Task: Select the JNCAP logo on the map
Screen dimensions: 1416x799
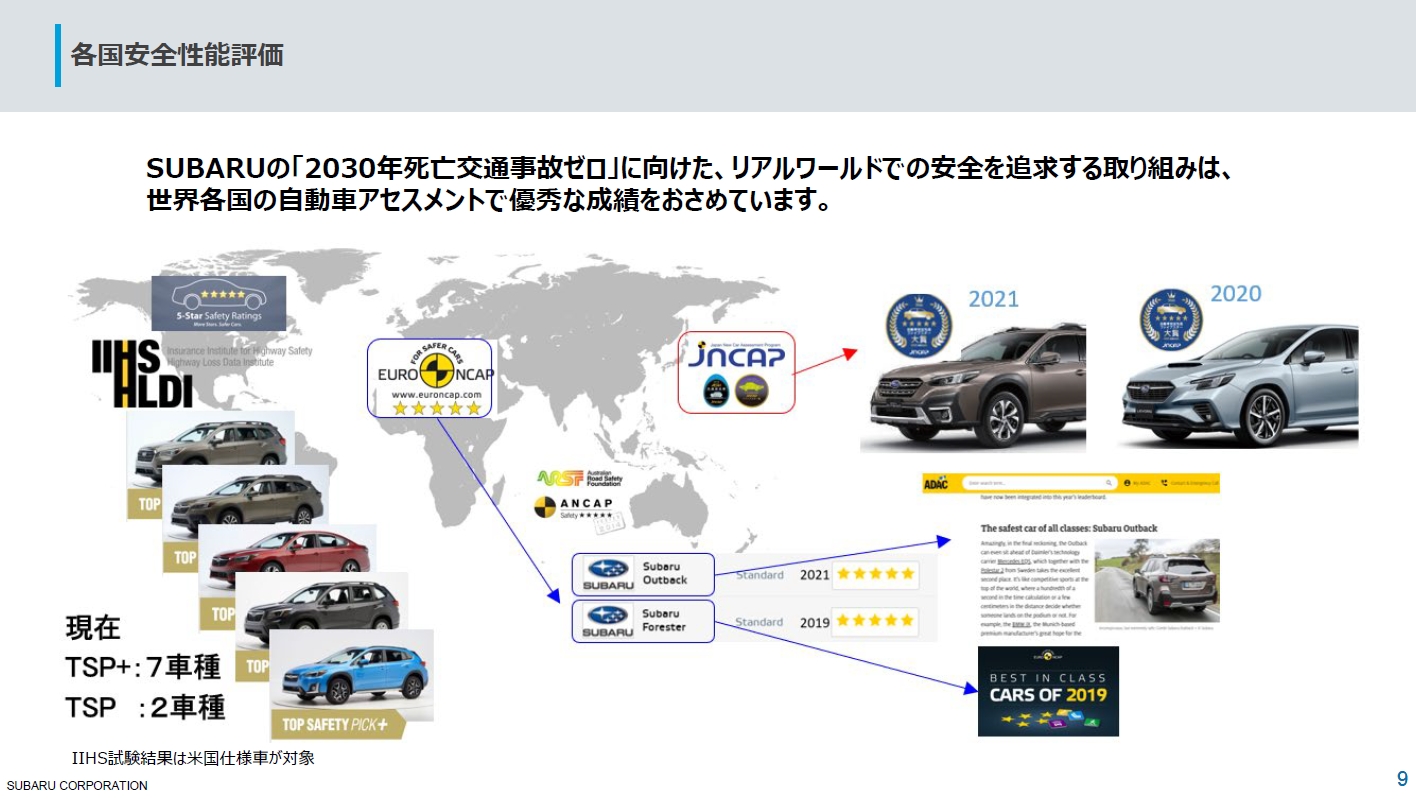Action: pos(737,372)
